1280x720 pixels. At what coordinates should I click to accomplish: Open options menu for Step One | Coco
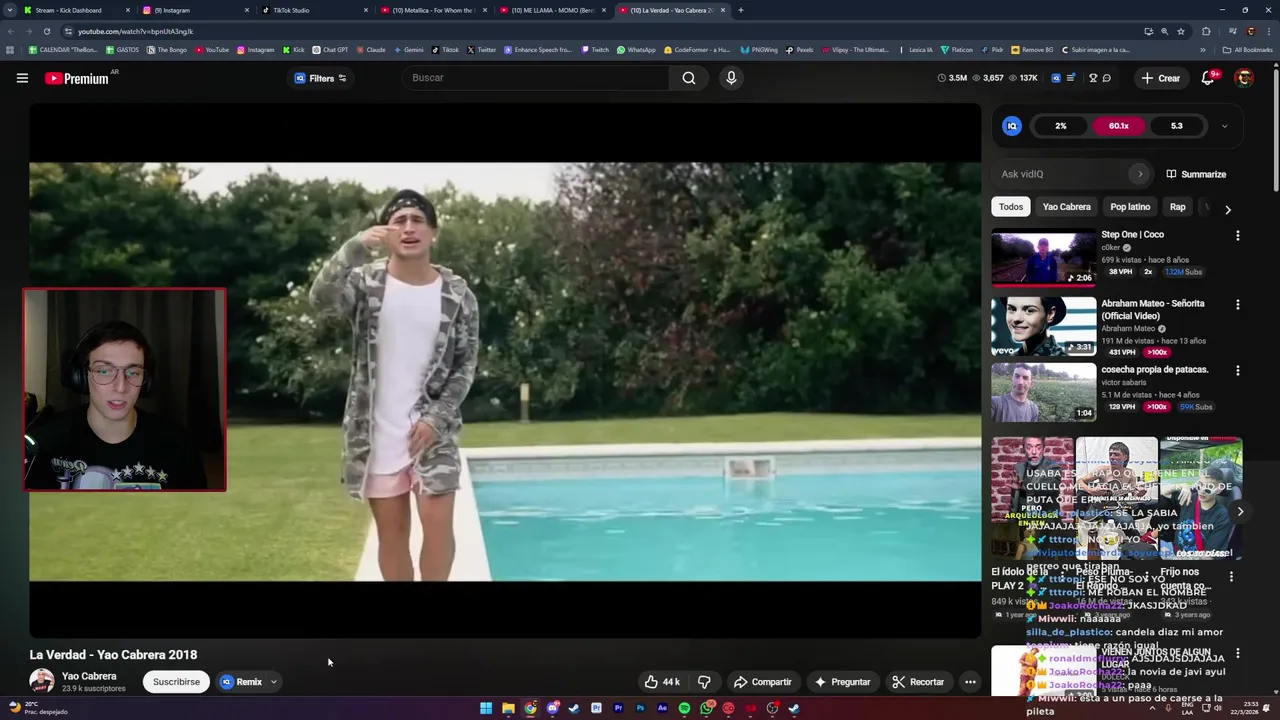pos(1238,236)
